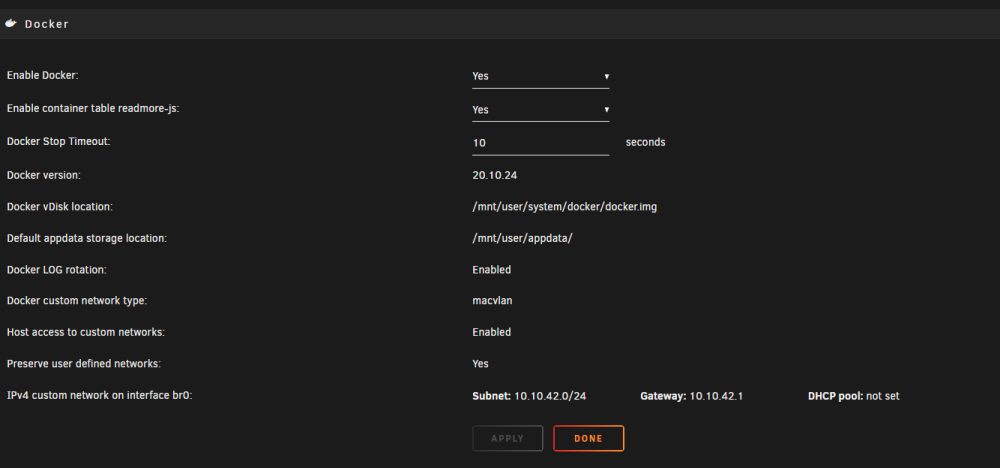Click the Docker whale icon in header
Image resolution: width=1000 pixels, height=468 pixels.
point(10,24)
